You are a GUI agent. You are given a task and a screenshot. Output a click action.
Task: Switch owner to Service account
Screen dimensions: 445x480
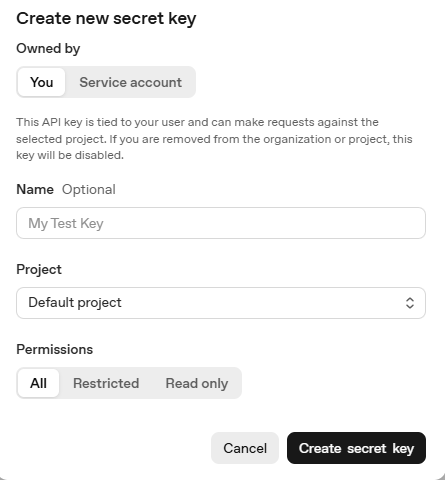pos(130,82)
